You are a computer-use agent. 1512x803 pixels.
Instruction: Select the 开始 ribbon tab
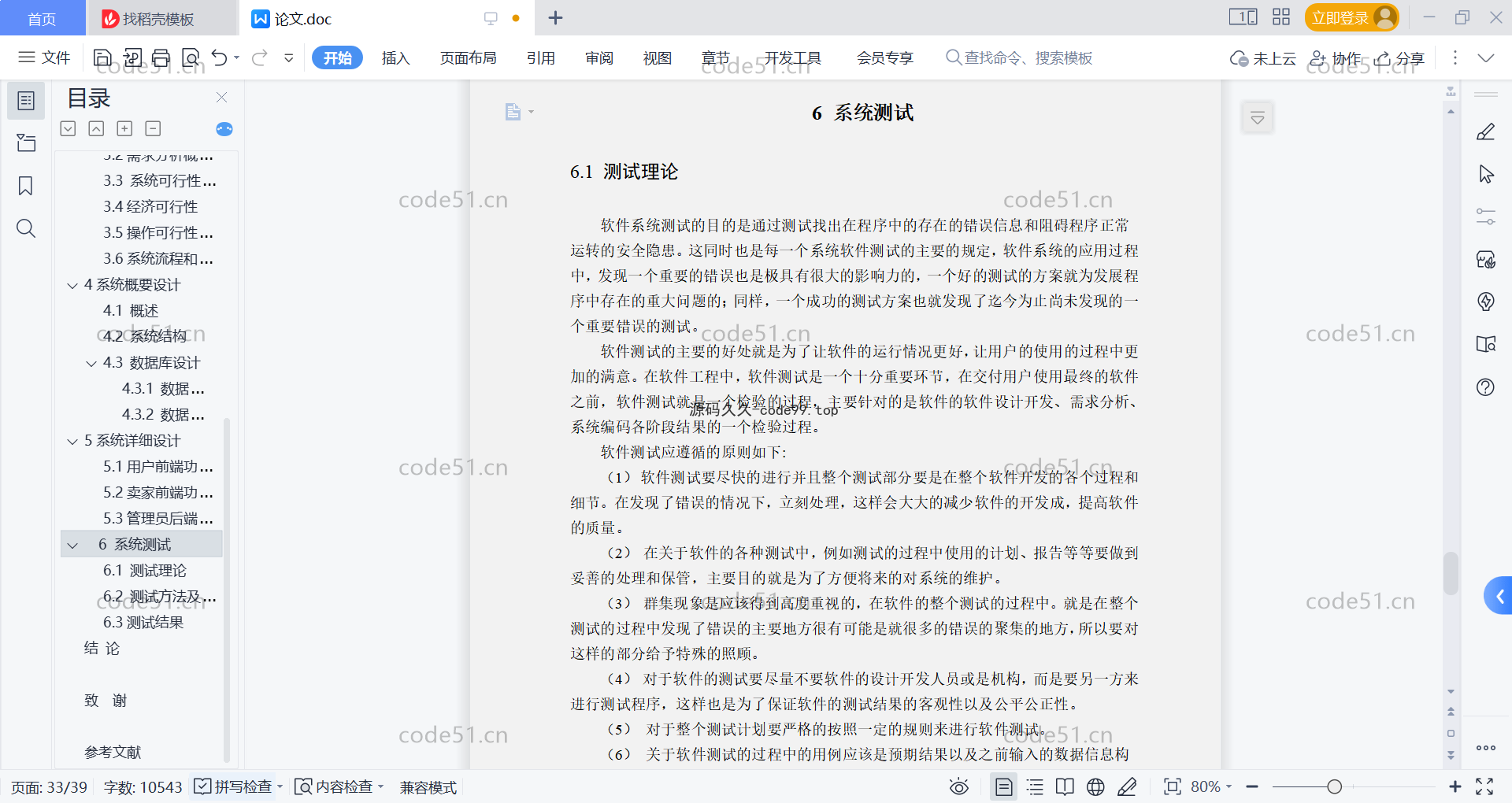337,57
